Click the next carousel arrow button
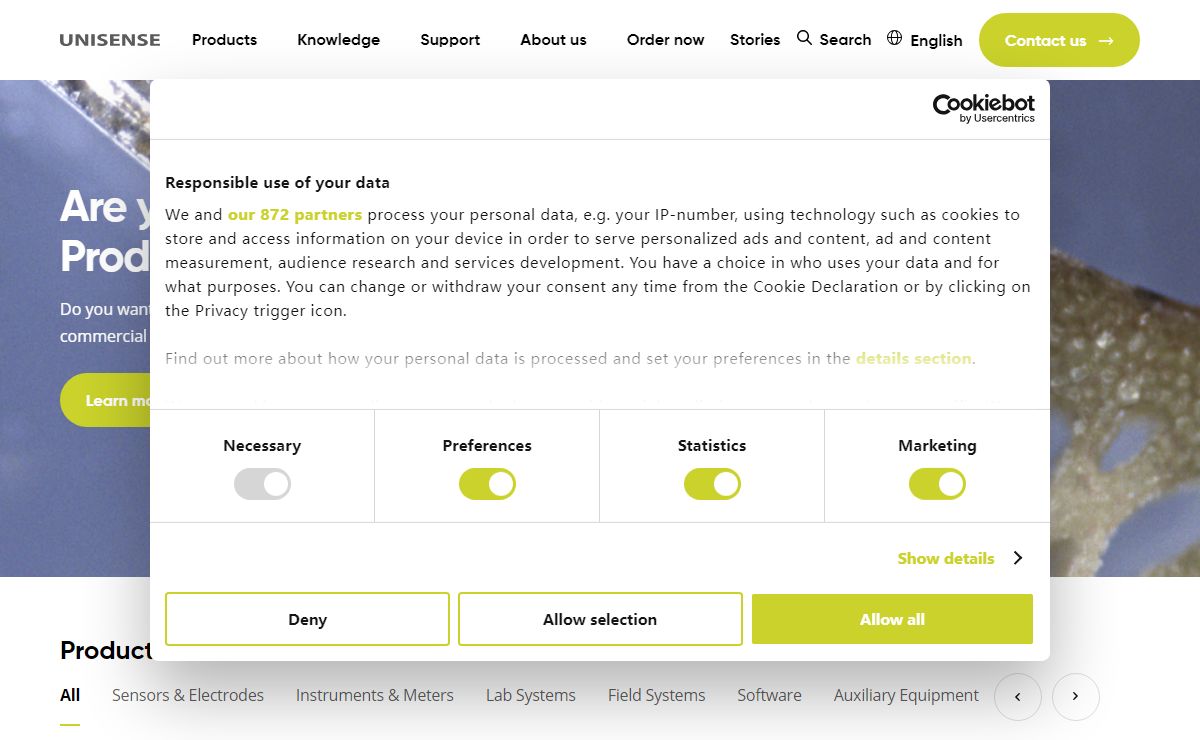This screenshot has height=740, width=1200. pyautogui.click(x=1075, y=697)
